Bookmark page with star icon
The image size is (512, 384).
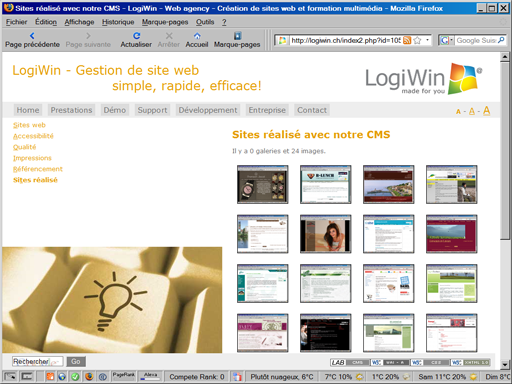click(417, 41)
